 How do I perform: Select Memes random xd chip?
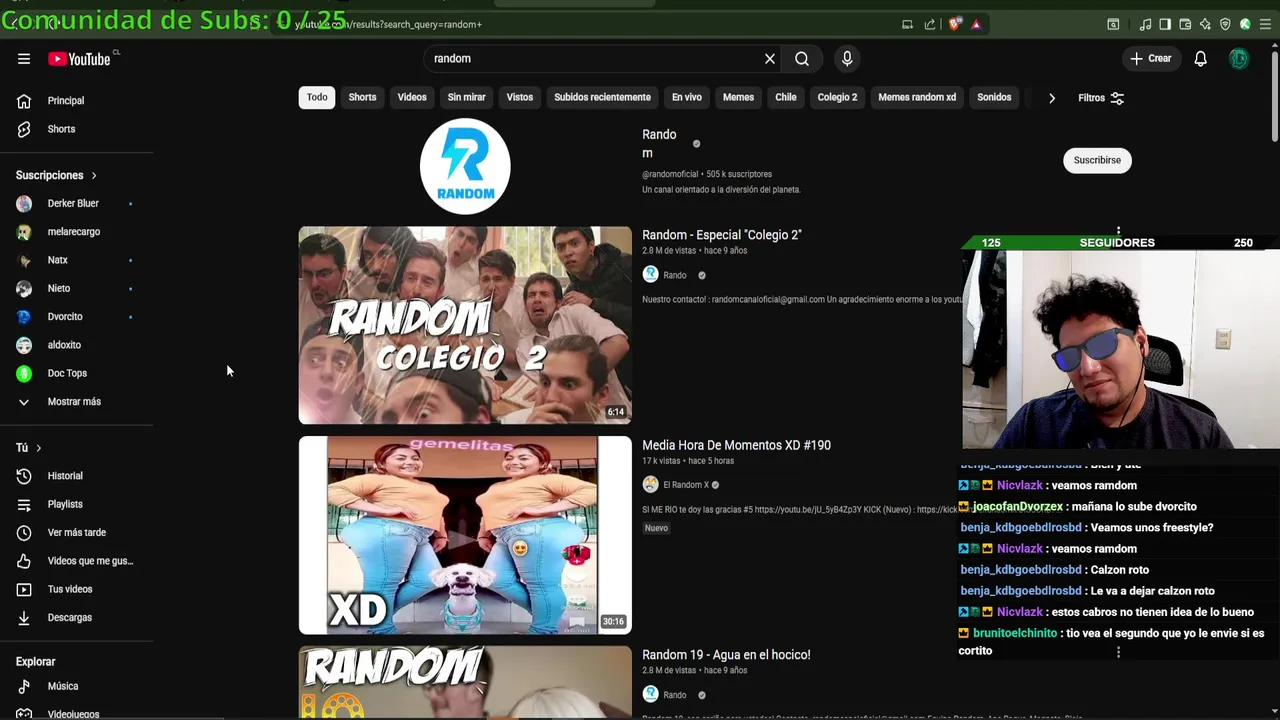coord(917,97)
